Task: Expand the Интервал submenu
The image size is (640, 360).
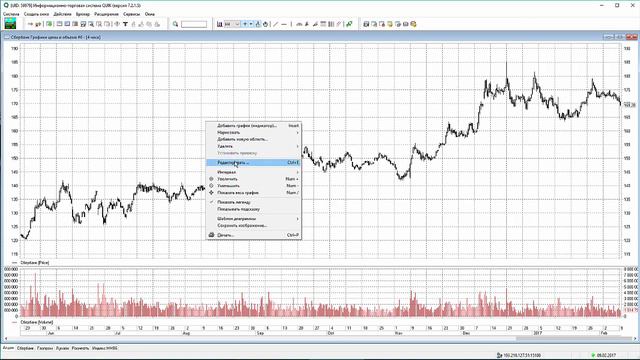Action: [254, 172]
